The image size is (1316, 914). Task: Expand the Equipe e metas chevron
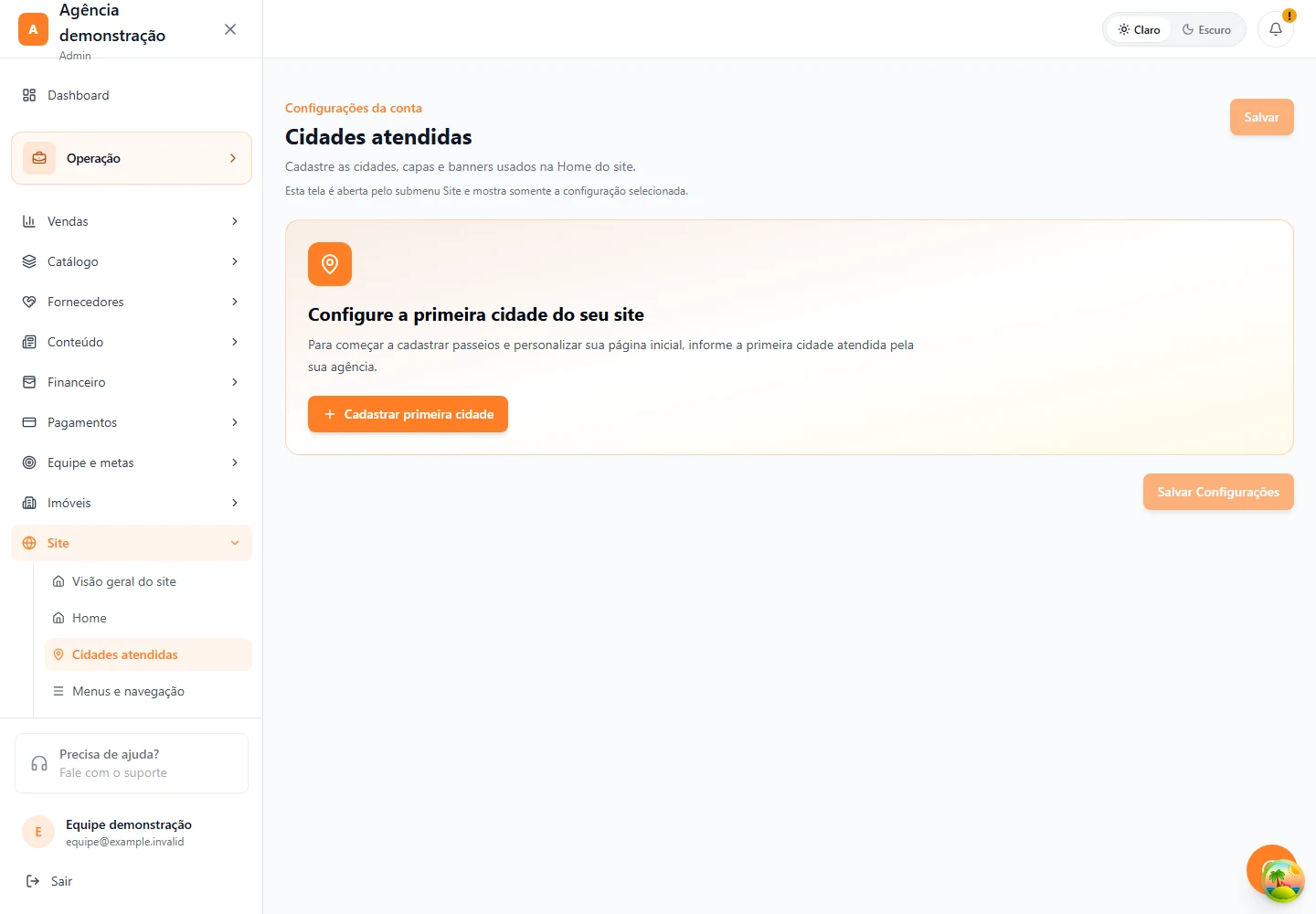coord(235,462)
